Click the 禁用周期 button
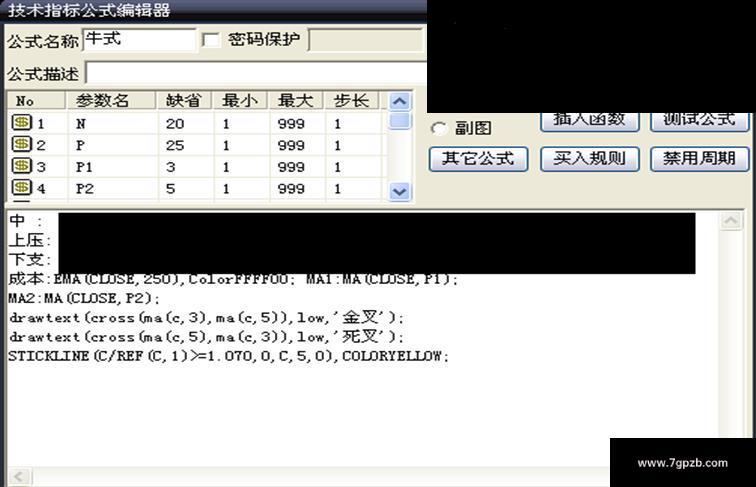756x487 pixels. click(700, 159)
